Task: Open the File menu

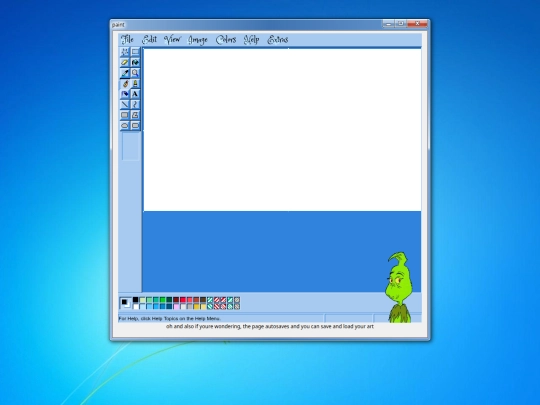Action: click(x=127, y=40)
